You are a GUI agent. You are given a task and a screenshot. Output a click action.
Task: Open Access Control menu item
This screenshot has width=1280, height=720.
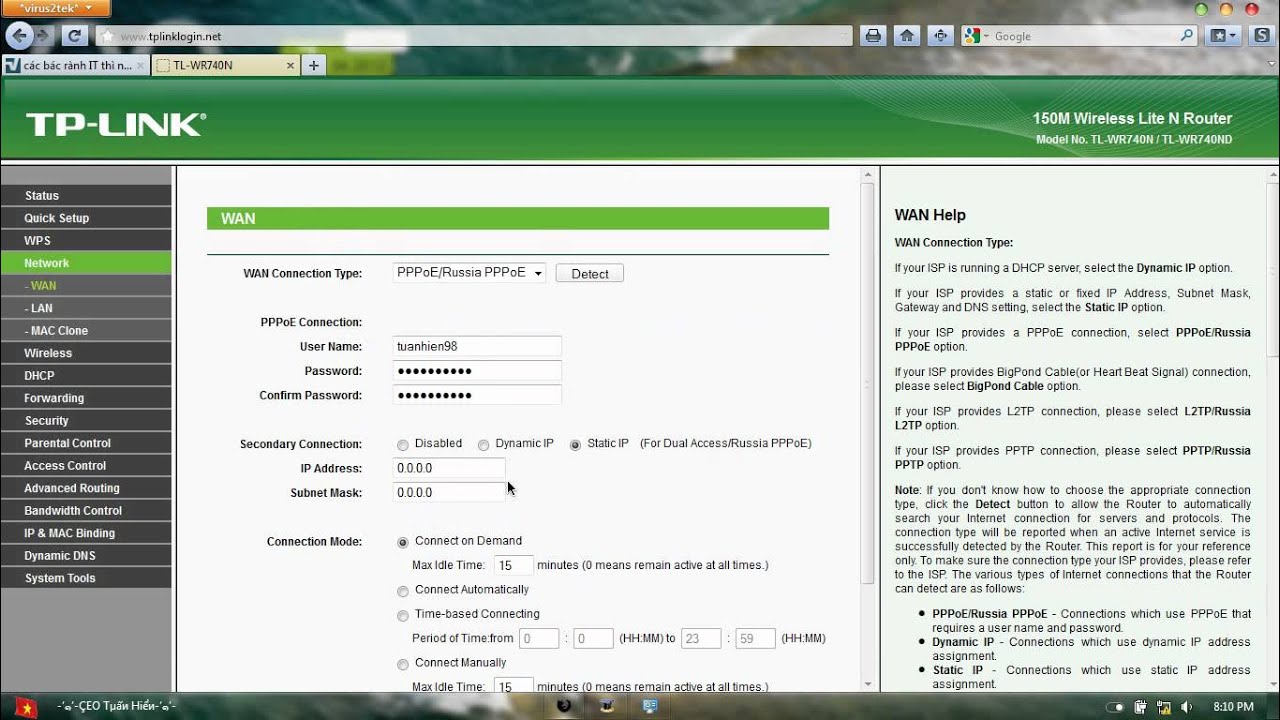point(86,465)
